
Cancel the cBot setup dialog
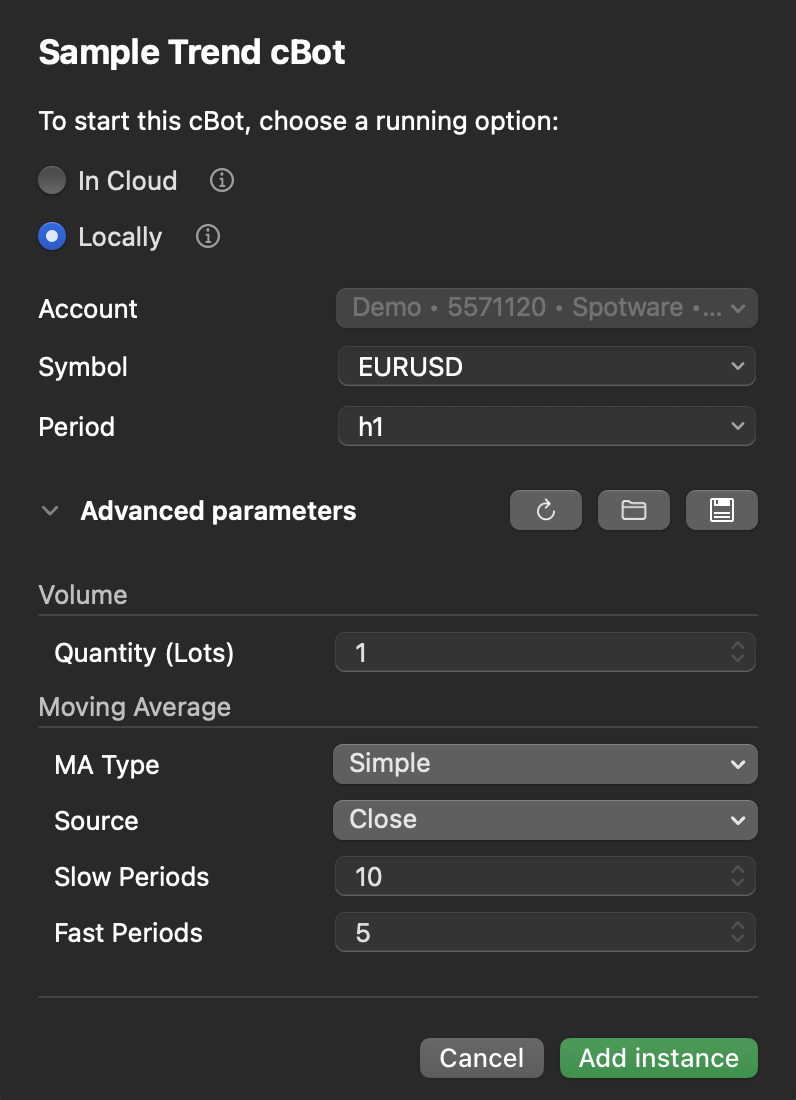pos(481,1057)
